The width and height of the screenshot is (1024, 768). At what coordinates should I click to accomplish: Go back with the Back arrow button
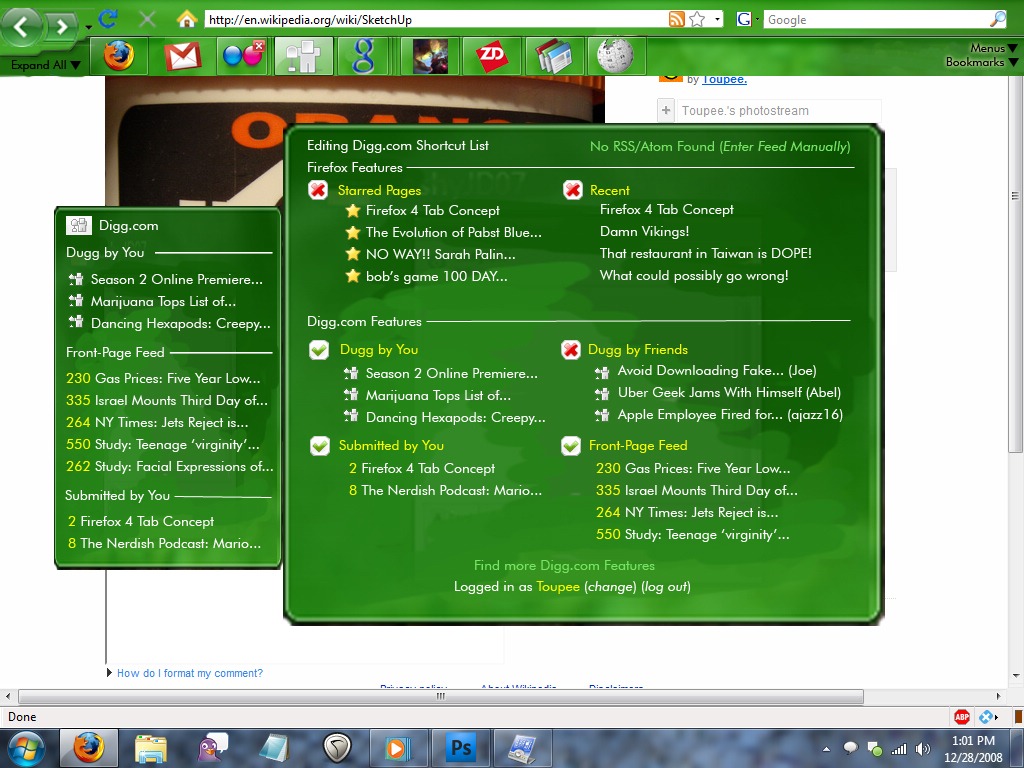(x=22, y=27)
